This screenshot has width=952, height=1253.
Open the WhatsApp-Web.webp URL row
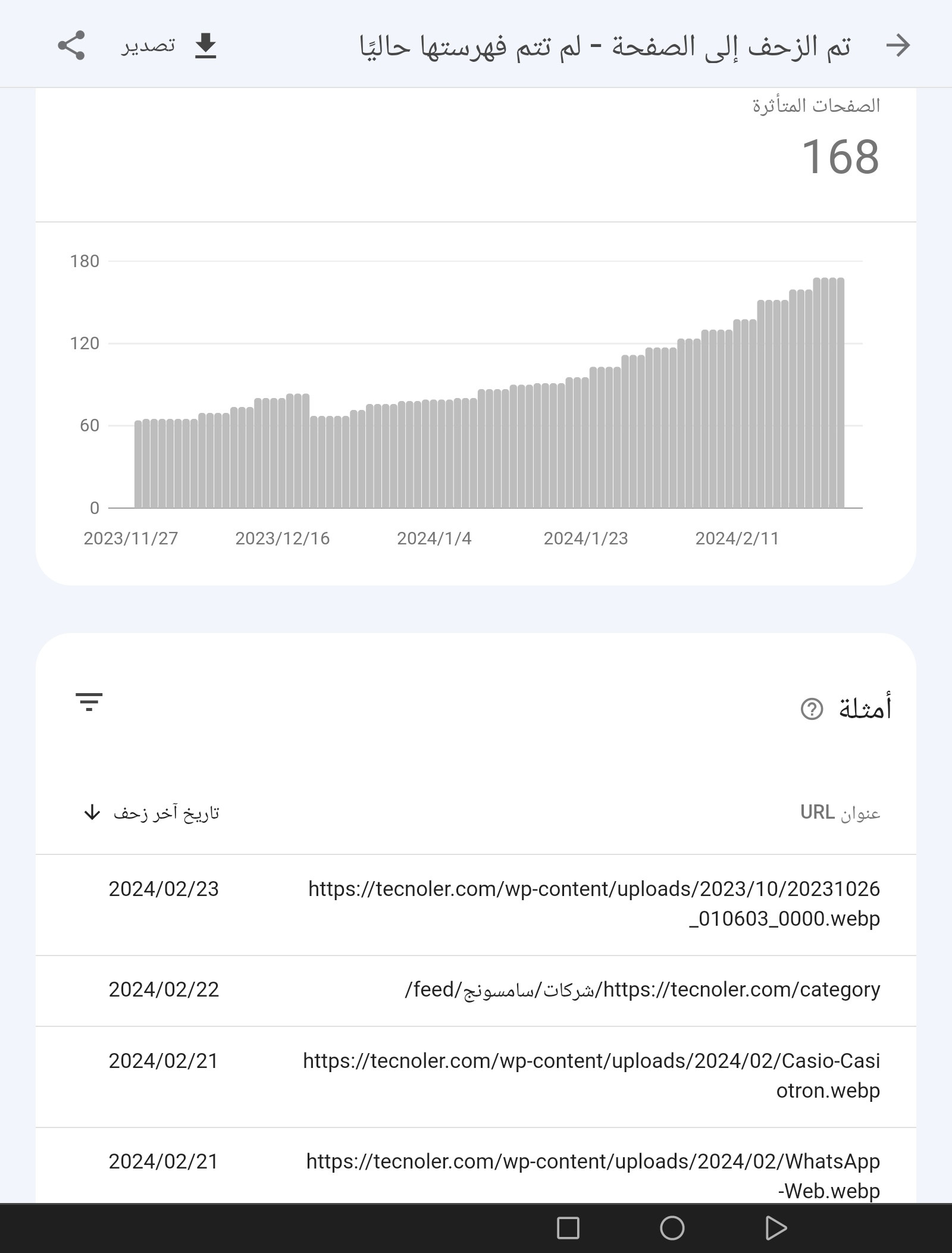pos(593,1176)
